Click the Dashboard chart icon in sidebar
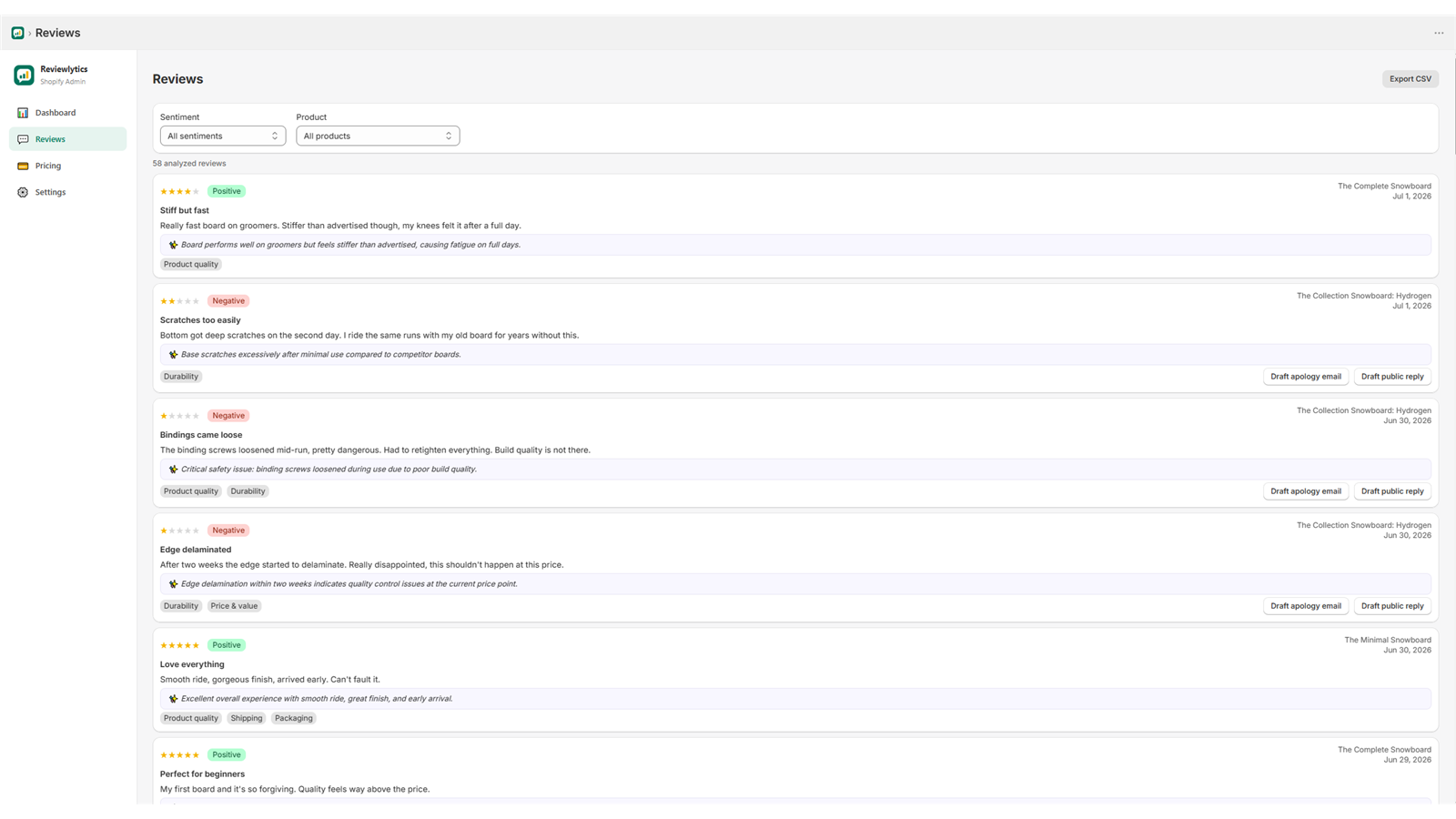Image resolution: width=1456 pixels, height=819 pixels. click(x=23, y=113)
